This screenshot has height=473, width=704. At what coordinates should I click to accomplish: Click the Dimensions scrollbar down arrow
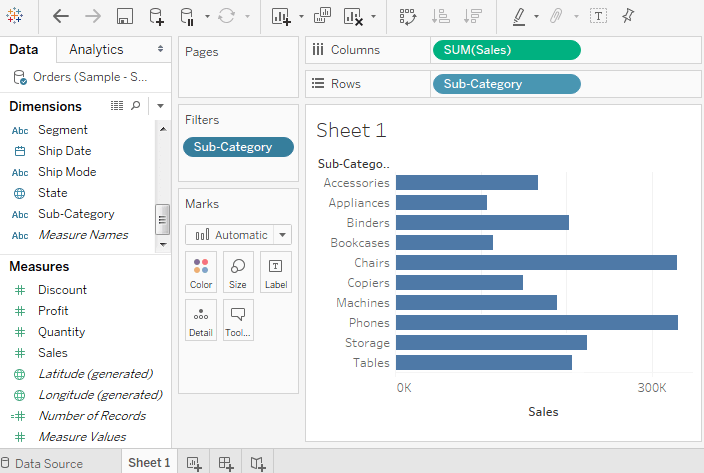[x=163, y=245]
